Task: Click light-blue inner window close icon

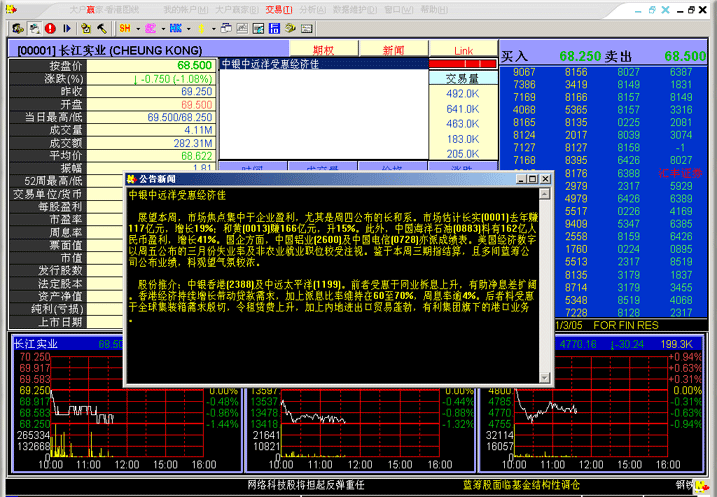Action: tap(666, 10)
